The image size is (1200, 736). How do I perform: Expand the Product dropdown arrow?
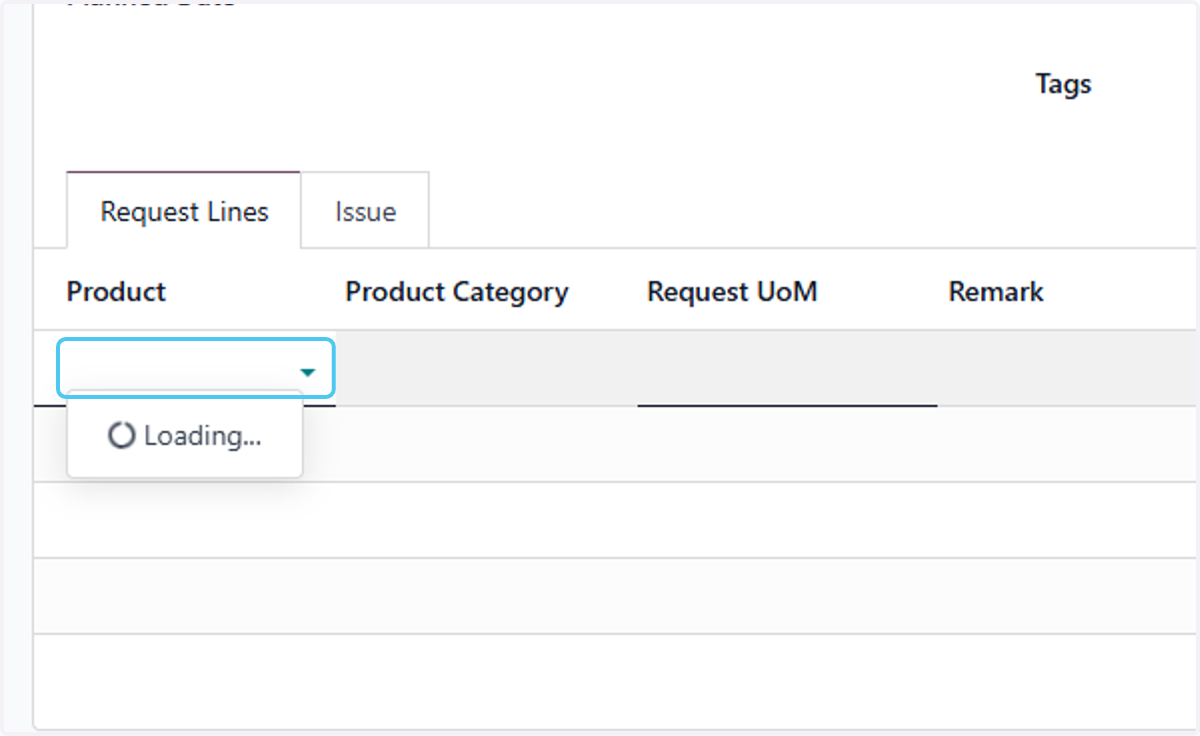(x=308, y=372)
